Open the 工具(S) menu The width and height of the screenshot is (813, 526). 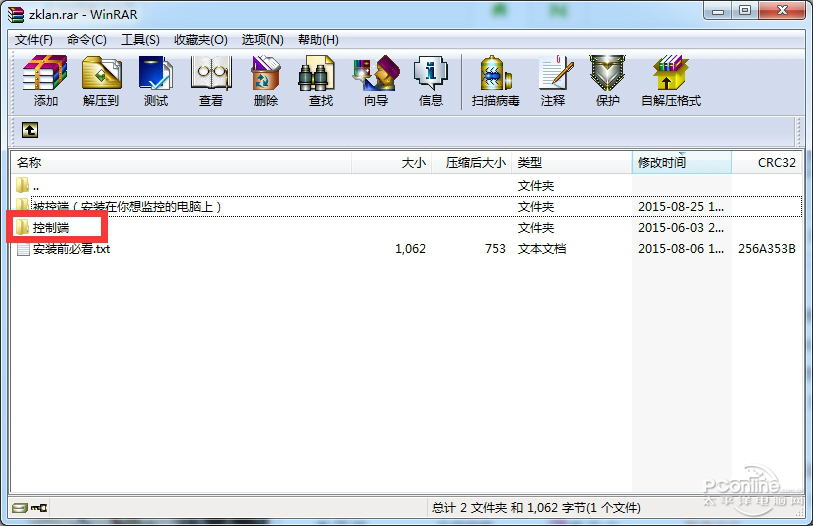140,40
